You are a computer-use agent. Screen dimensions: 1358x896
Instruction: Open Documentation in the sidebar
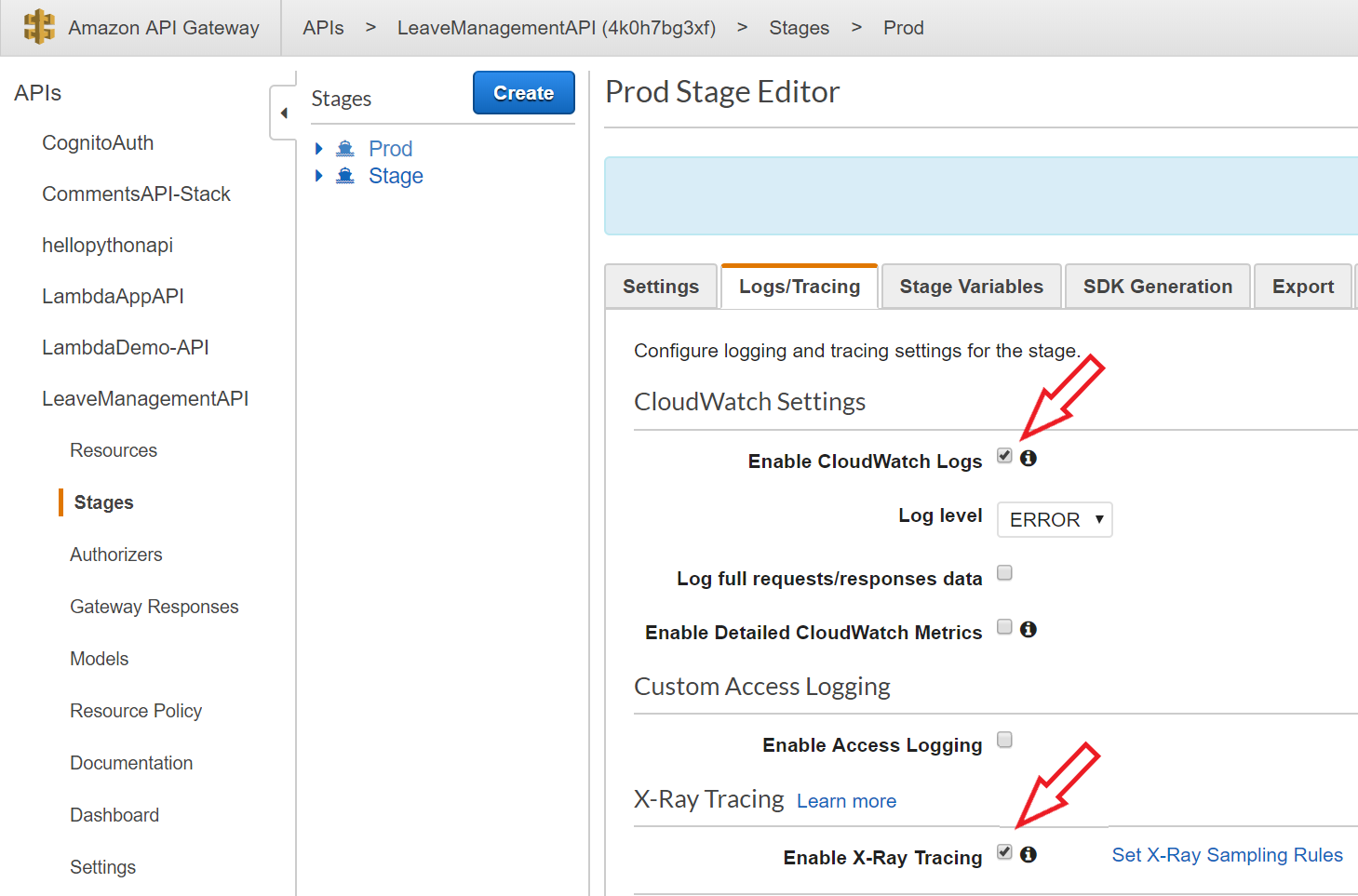click(x=131, y=763)
